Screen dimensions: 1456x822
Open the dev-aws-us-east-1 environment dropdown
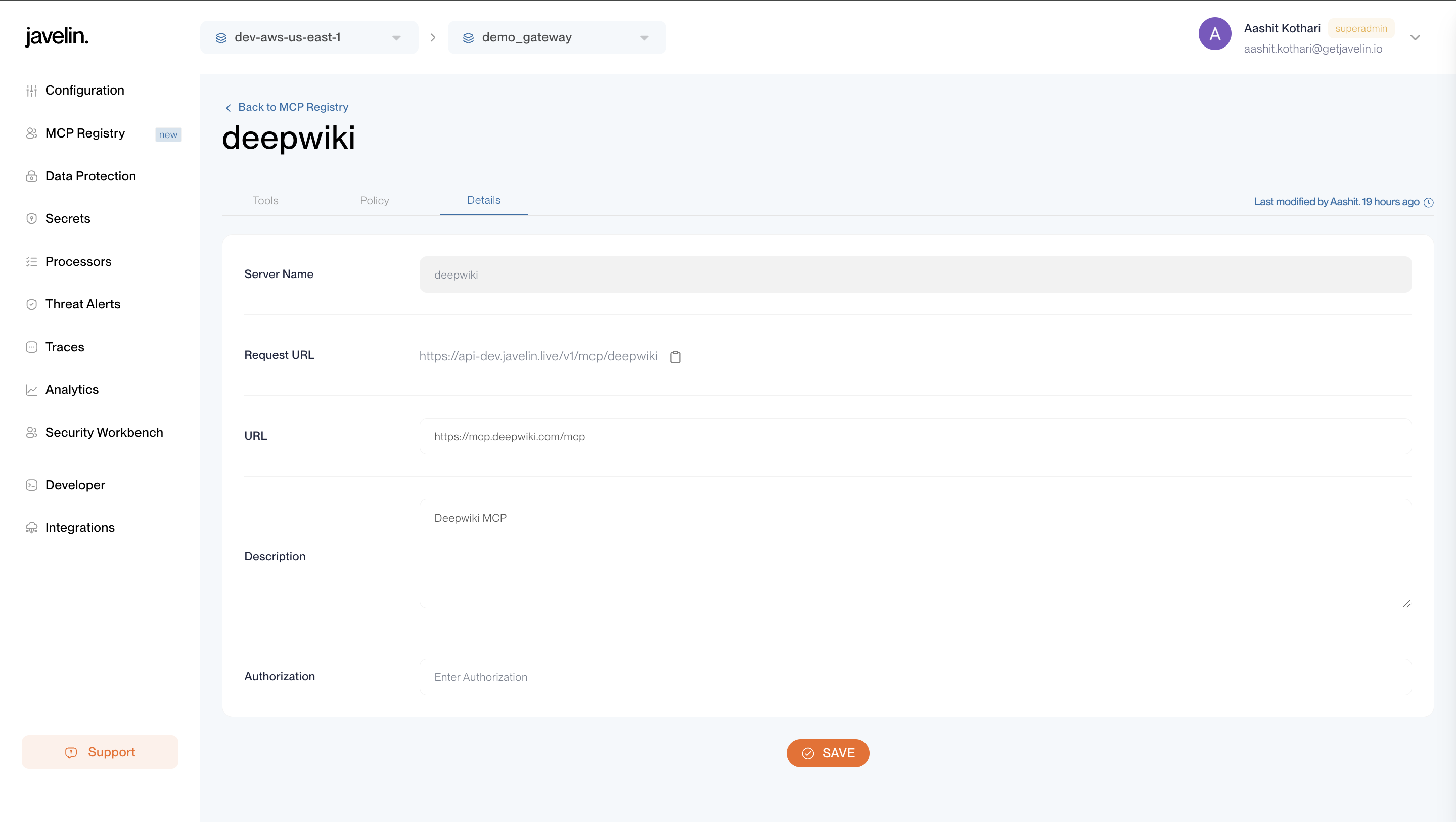(x=309, y=37)
